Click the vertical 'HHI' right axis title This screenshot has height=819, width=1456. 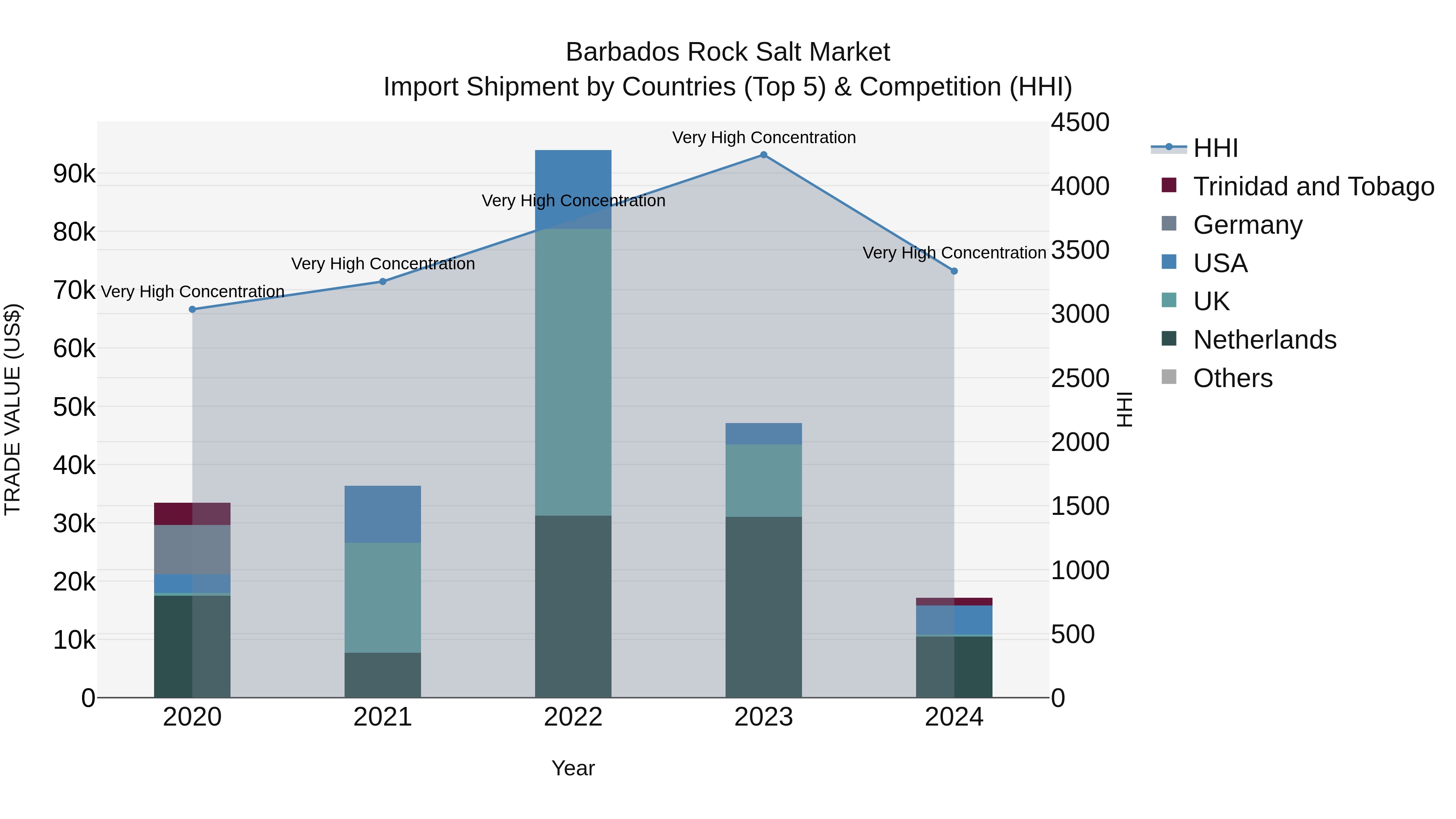pos(1125,409)
